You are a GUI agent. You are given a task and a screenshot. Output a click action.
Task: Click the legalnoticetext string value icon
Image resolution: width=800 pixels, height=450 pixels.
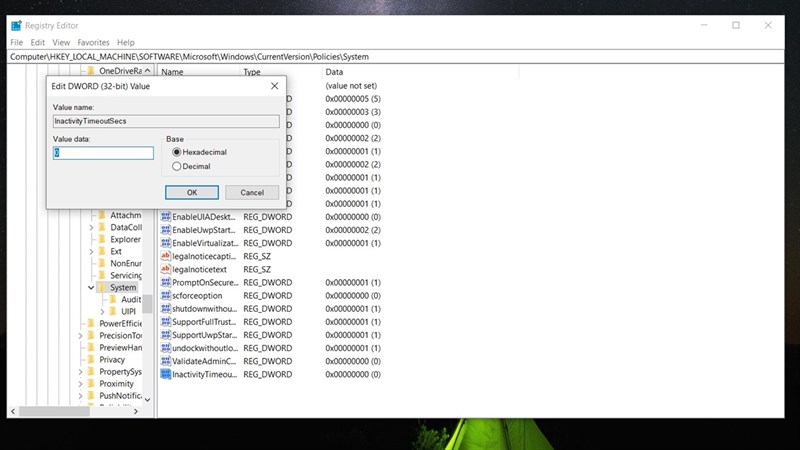coord(165,269)
